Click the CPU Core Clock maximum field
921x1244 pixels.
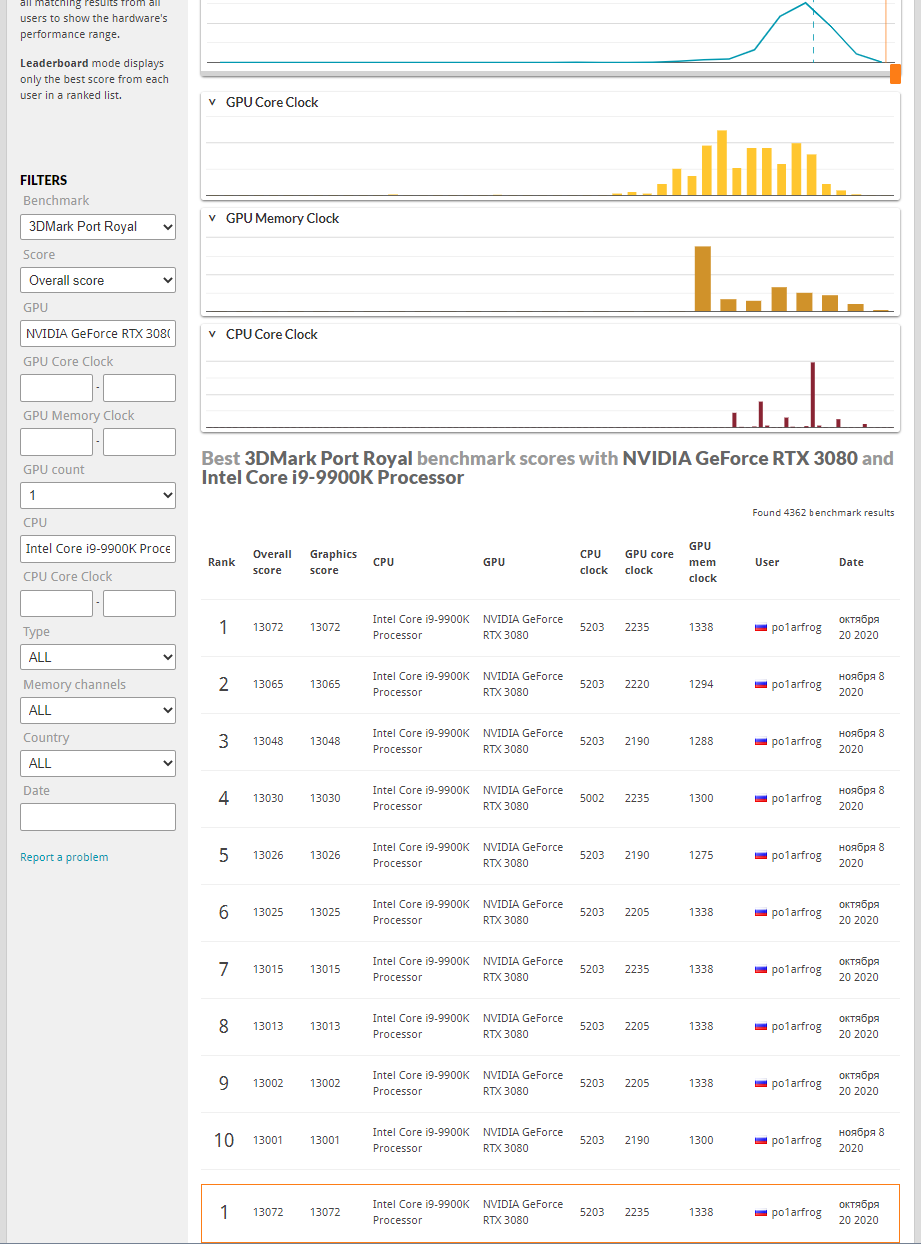pos(139,603)
